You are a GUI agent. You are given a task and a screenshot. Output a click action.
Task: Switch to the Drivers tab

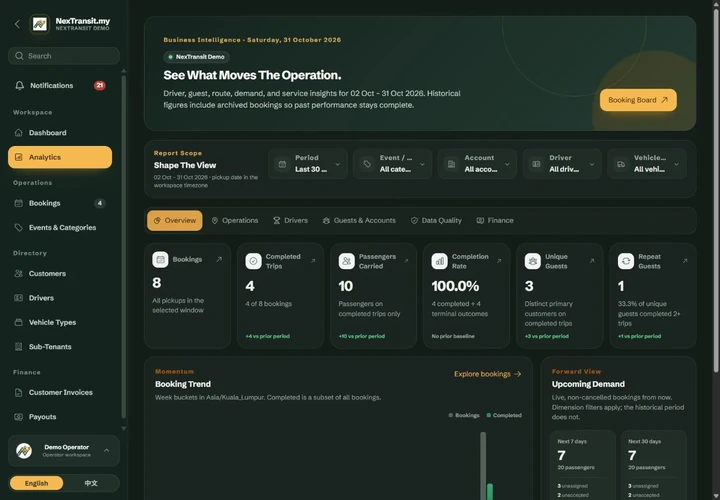290,221
